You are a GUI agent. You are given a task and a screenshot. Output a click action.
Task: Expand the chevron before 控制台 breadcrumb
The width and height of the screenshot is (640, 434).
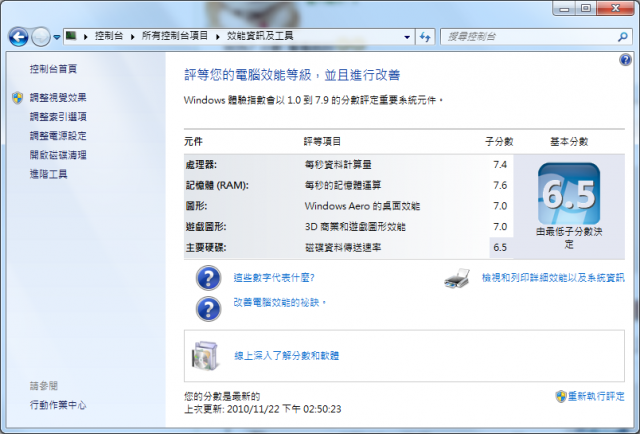[x=86, y=37]
